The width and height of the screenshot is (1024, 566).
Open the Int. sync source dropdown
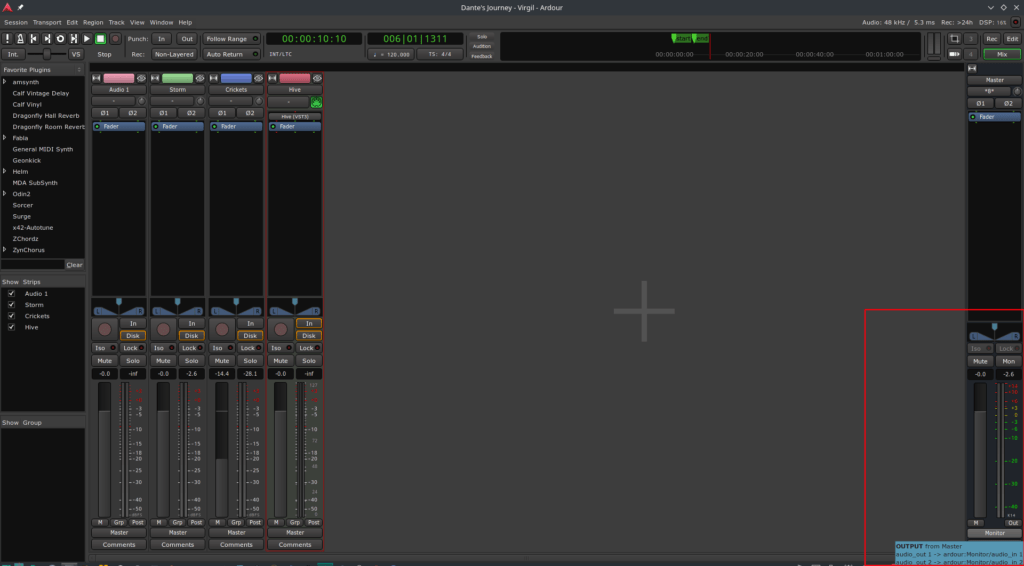[x=12, y=54]
